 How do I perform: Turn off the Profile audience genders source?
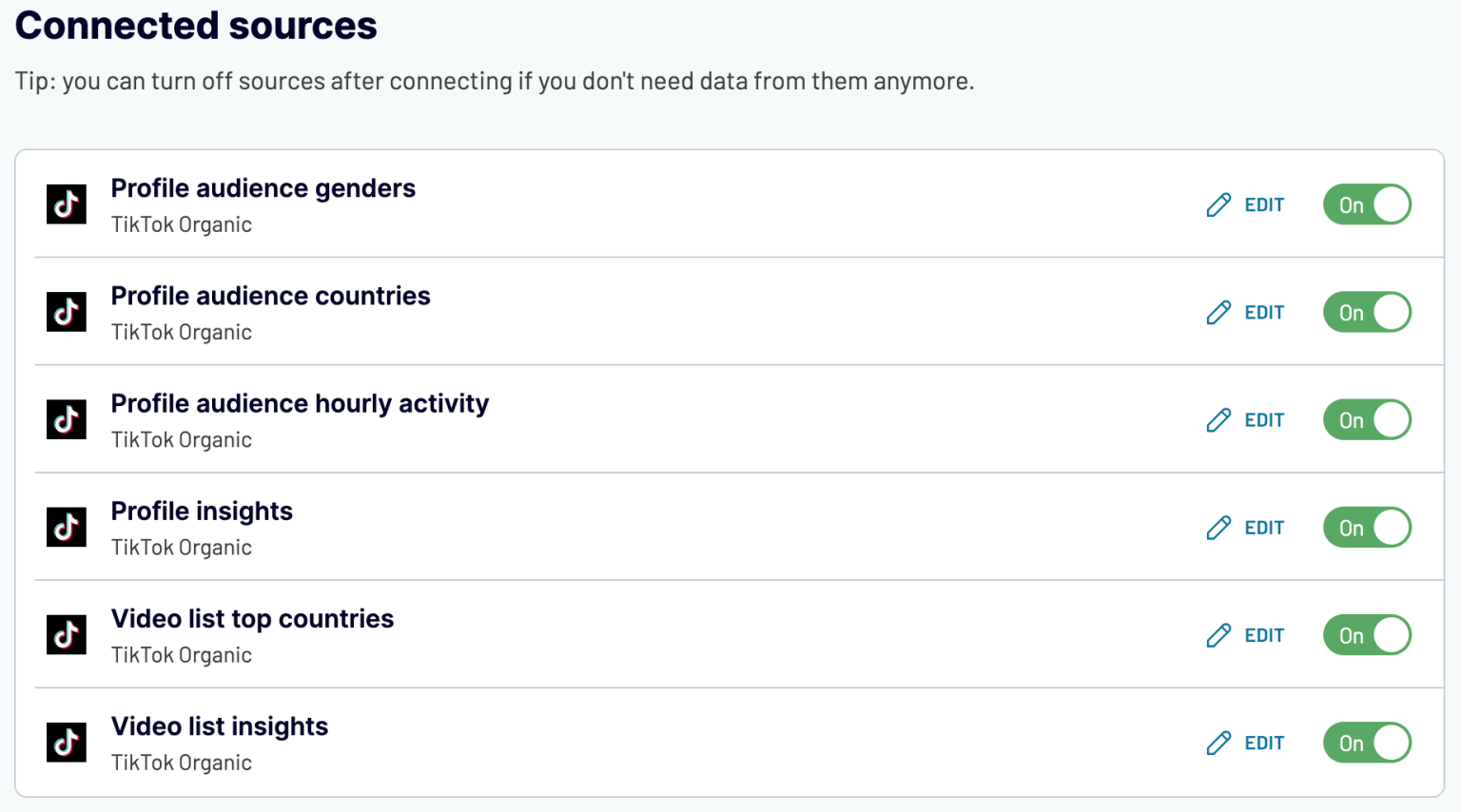[x=1367, y=203]
